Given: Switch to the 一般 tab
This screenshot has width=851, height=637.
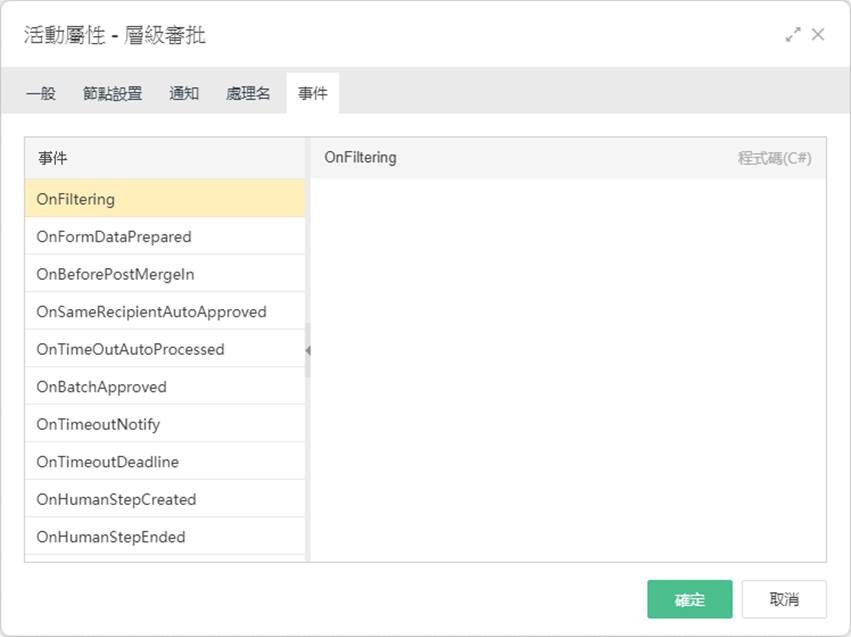Looking at the screenshot, I should pos(41,93).
